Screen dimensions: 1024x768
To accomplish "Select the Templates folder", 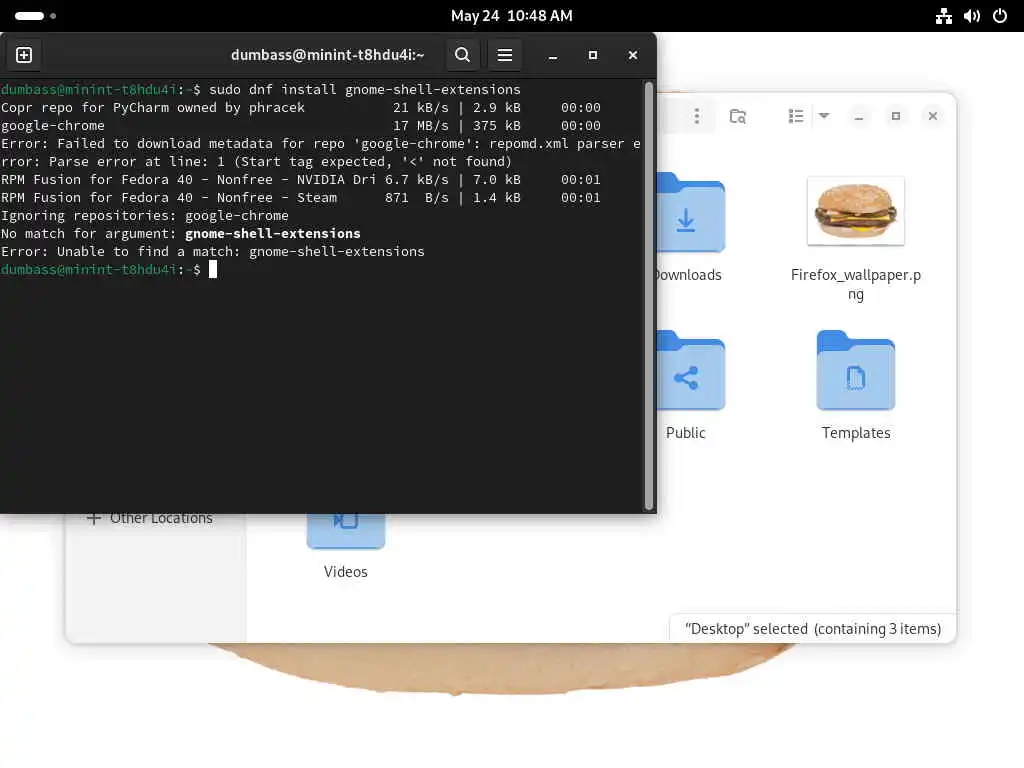I will click(x=856, y=370).
